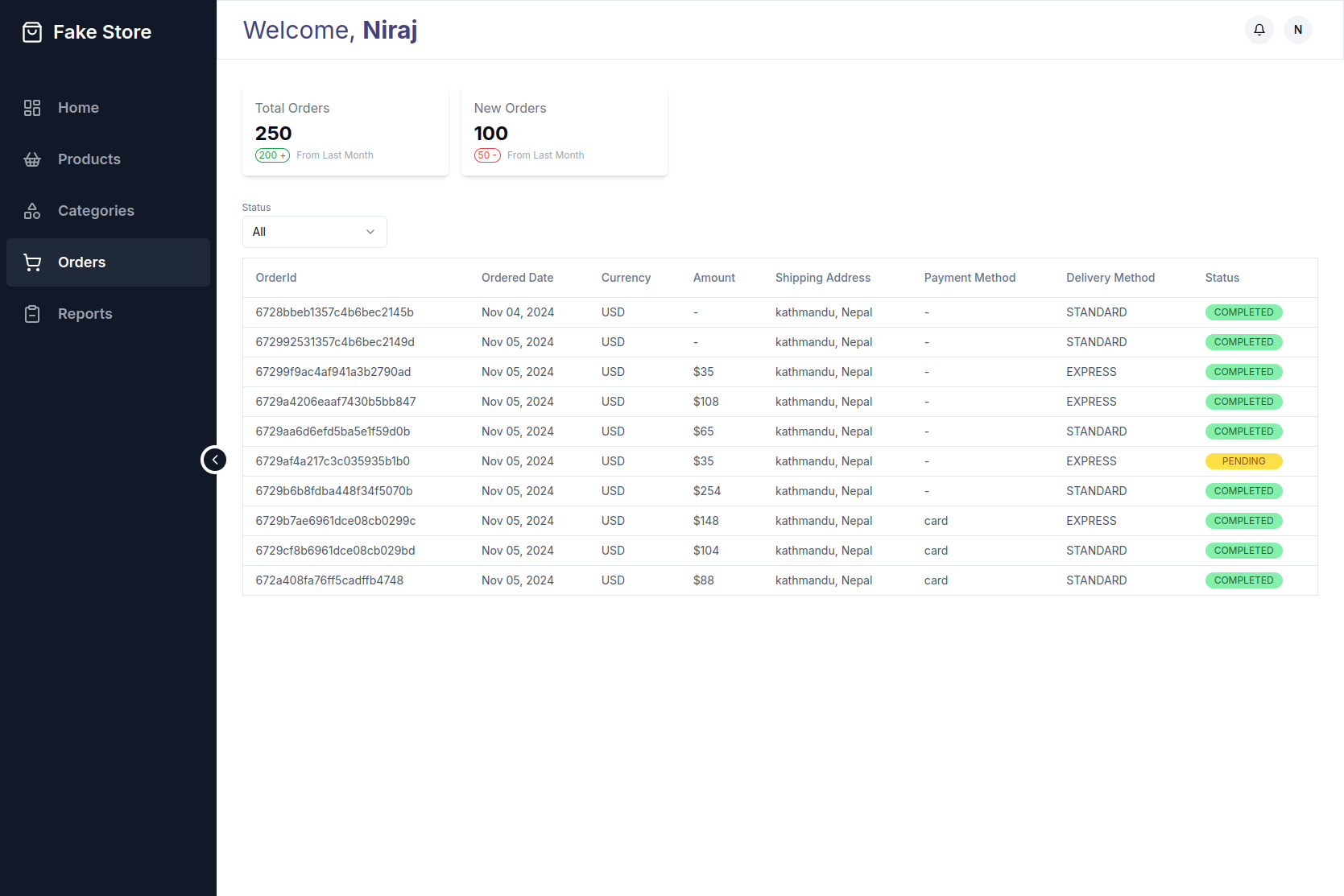1344x896 pixels.
Task: Click the Home dashboard grid icon
Action: [32, 108]
